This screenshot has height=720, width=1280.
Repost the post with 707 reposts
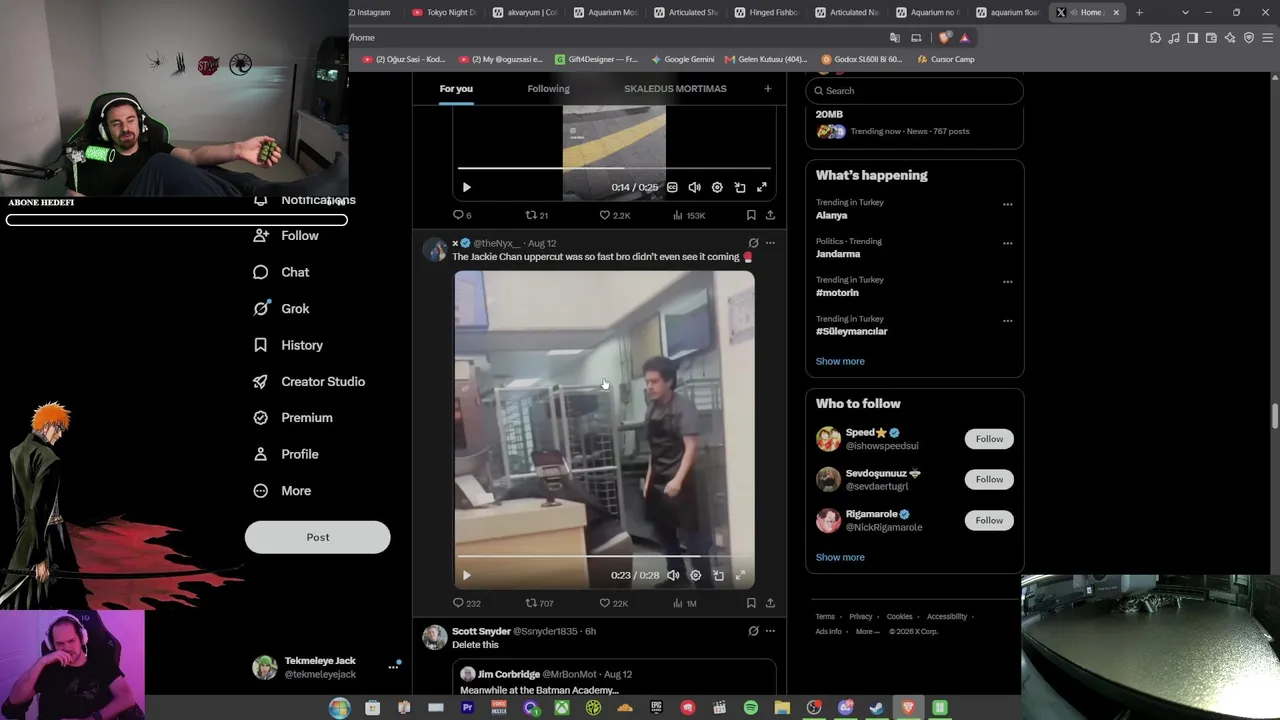pyautogui.click(x=540, y=603)
